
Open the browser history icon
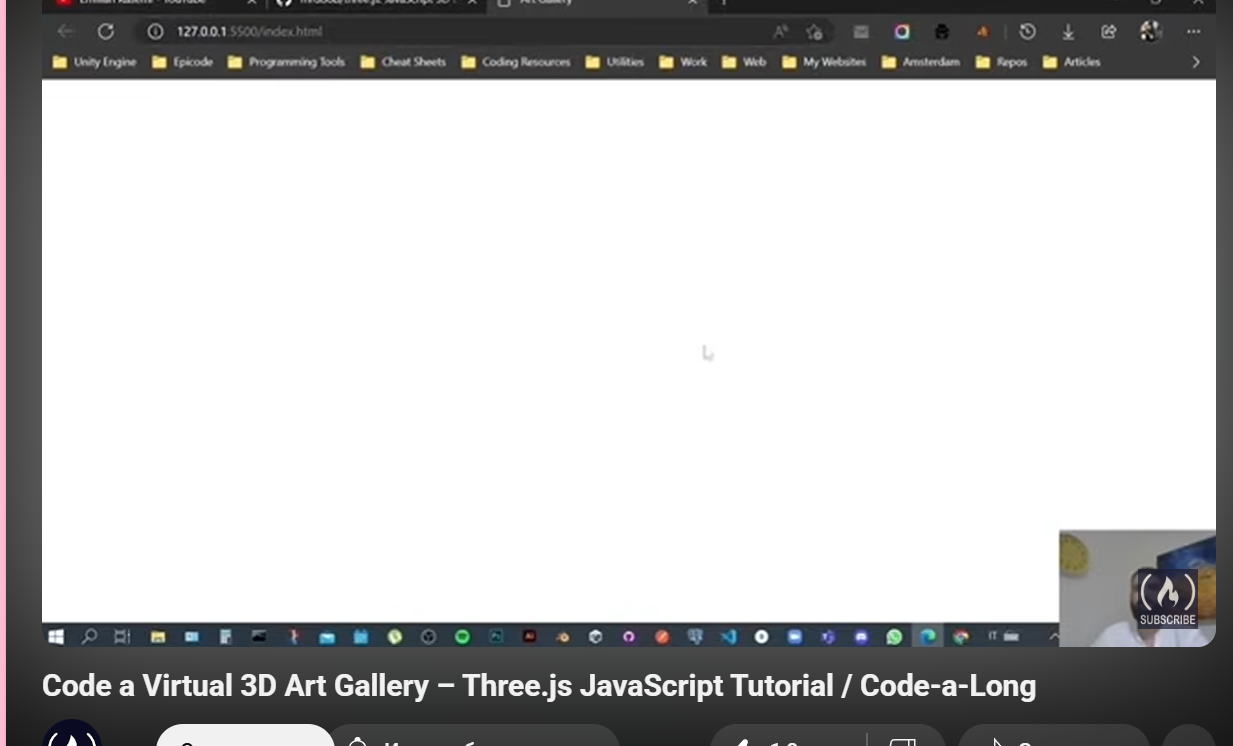point(1027,31)
